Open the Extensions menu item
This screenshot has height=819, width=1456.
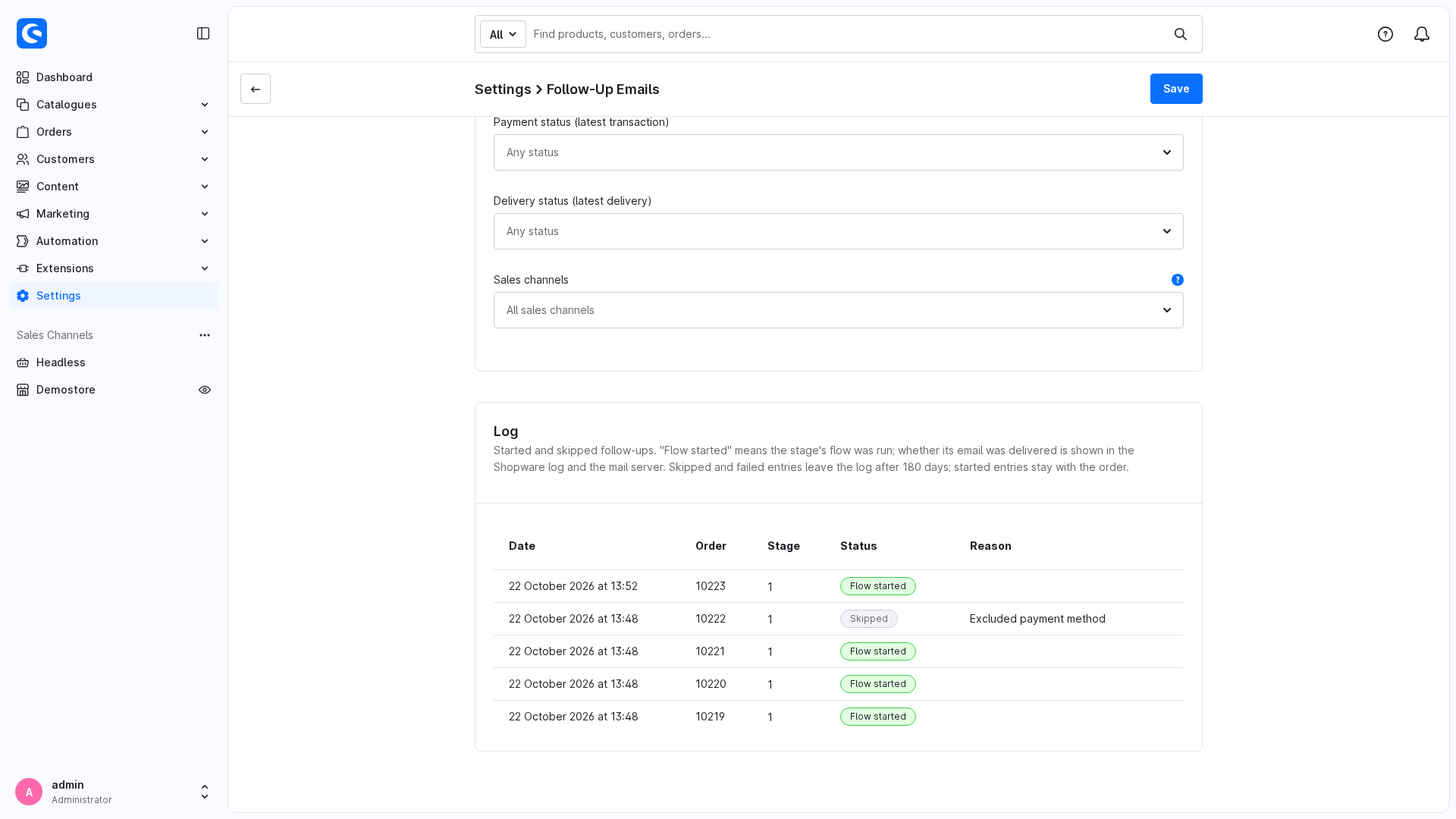coord(114,268)
